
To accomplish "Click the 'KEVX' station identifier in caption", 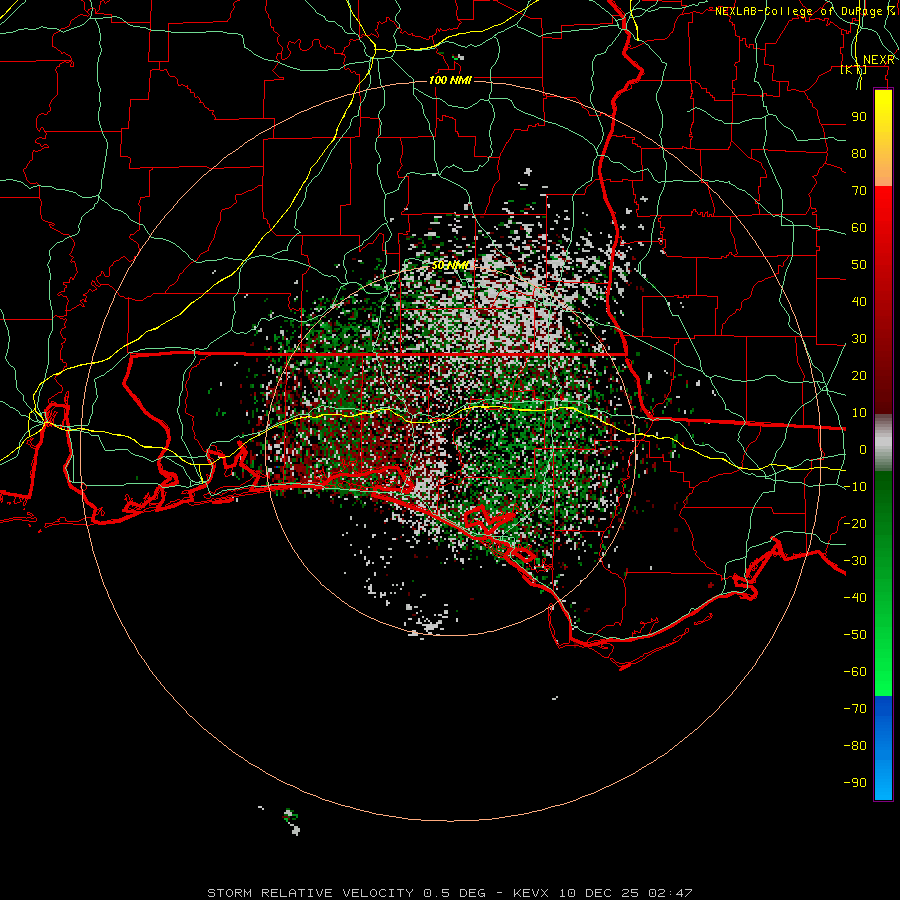I will [x=530, y=893].
